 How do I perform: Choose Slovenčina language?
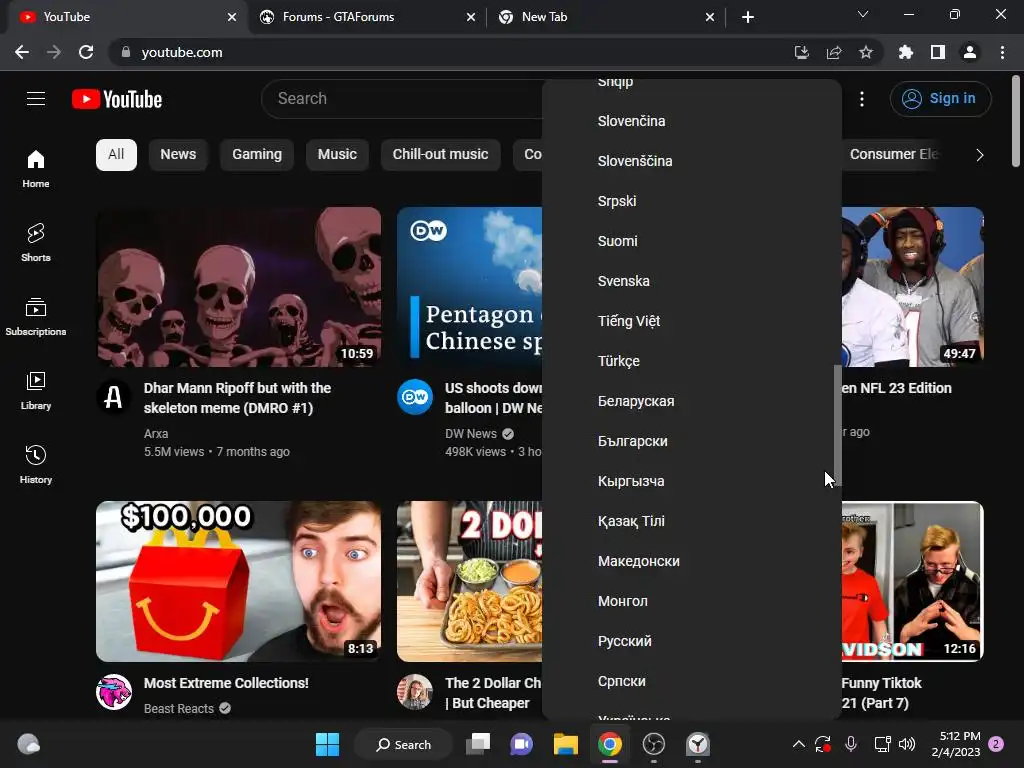click(x=692, y=121)
